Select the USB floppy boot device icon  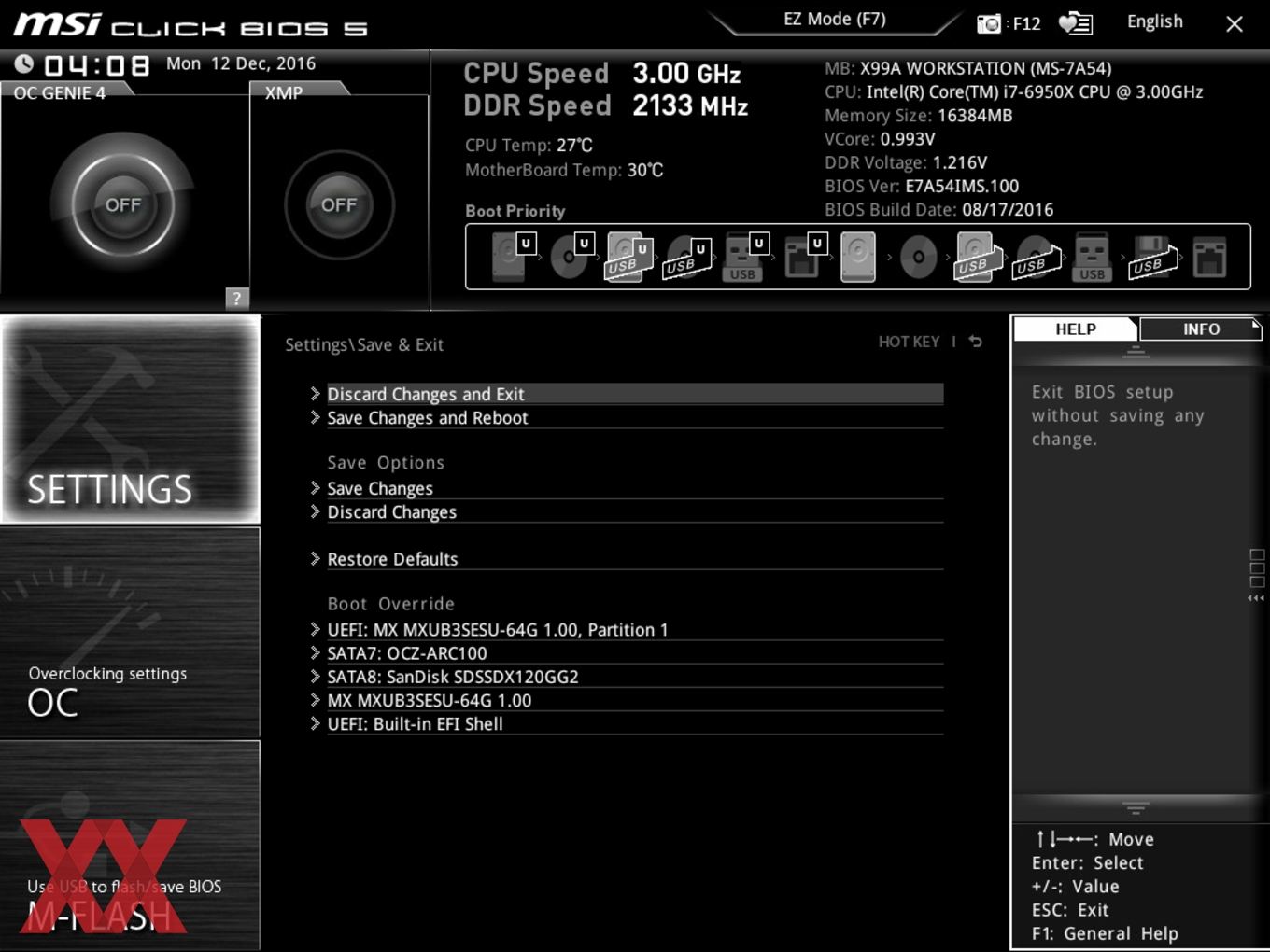coord(1153,257)
